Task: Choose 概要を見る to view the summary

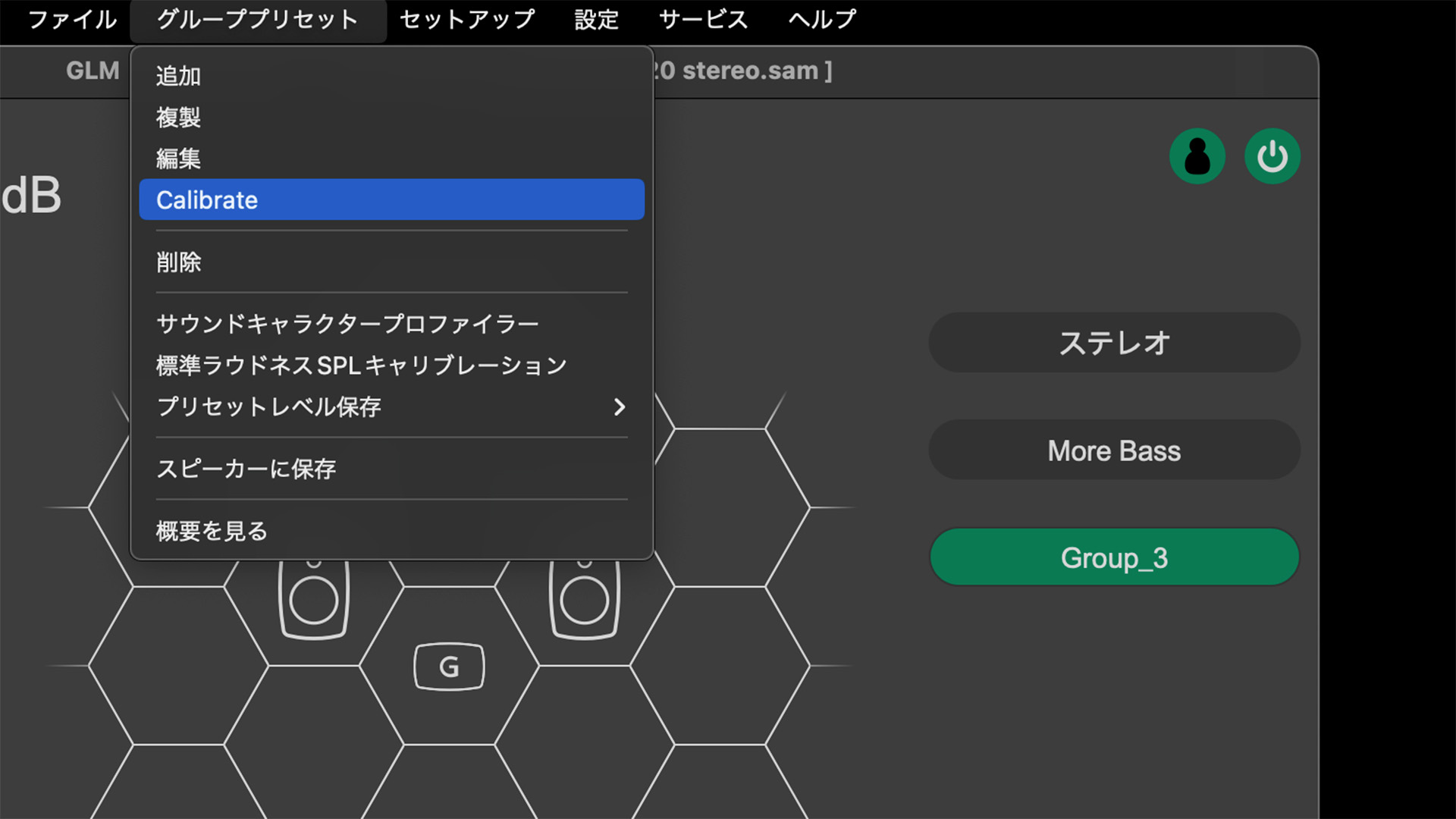Action: coord(211,531)
